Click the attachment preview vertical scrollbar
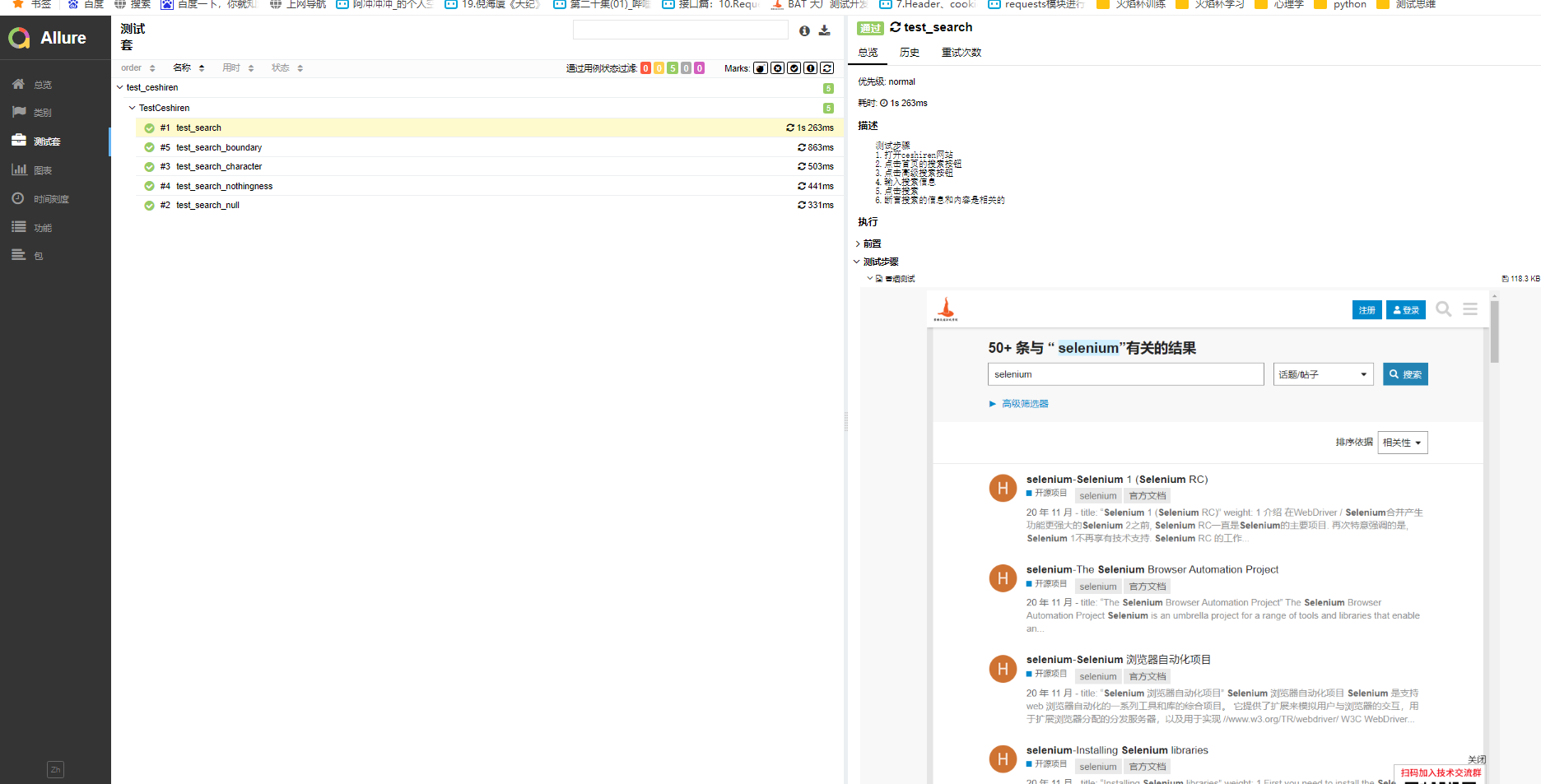This screenshot has height=784, width=1541. click(1494, 332)
